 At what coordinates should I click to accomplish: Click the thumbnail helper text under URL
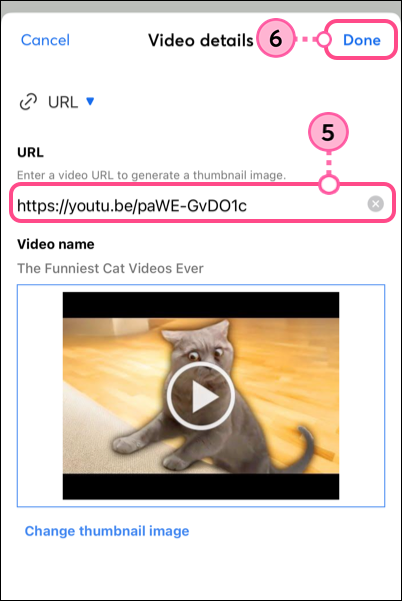point(151,175)
